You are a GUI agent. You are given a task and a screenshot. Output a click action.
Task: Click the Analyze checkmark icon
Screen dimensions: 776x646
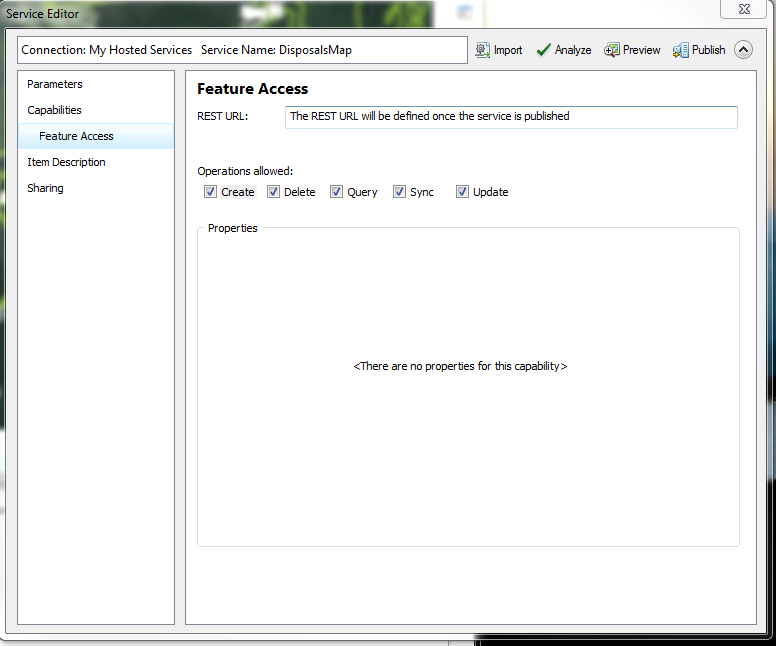pos(543,50)
